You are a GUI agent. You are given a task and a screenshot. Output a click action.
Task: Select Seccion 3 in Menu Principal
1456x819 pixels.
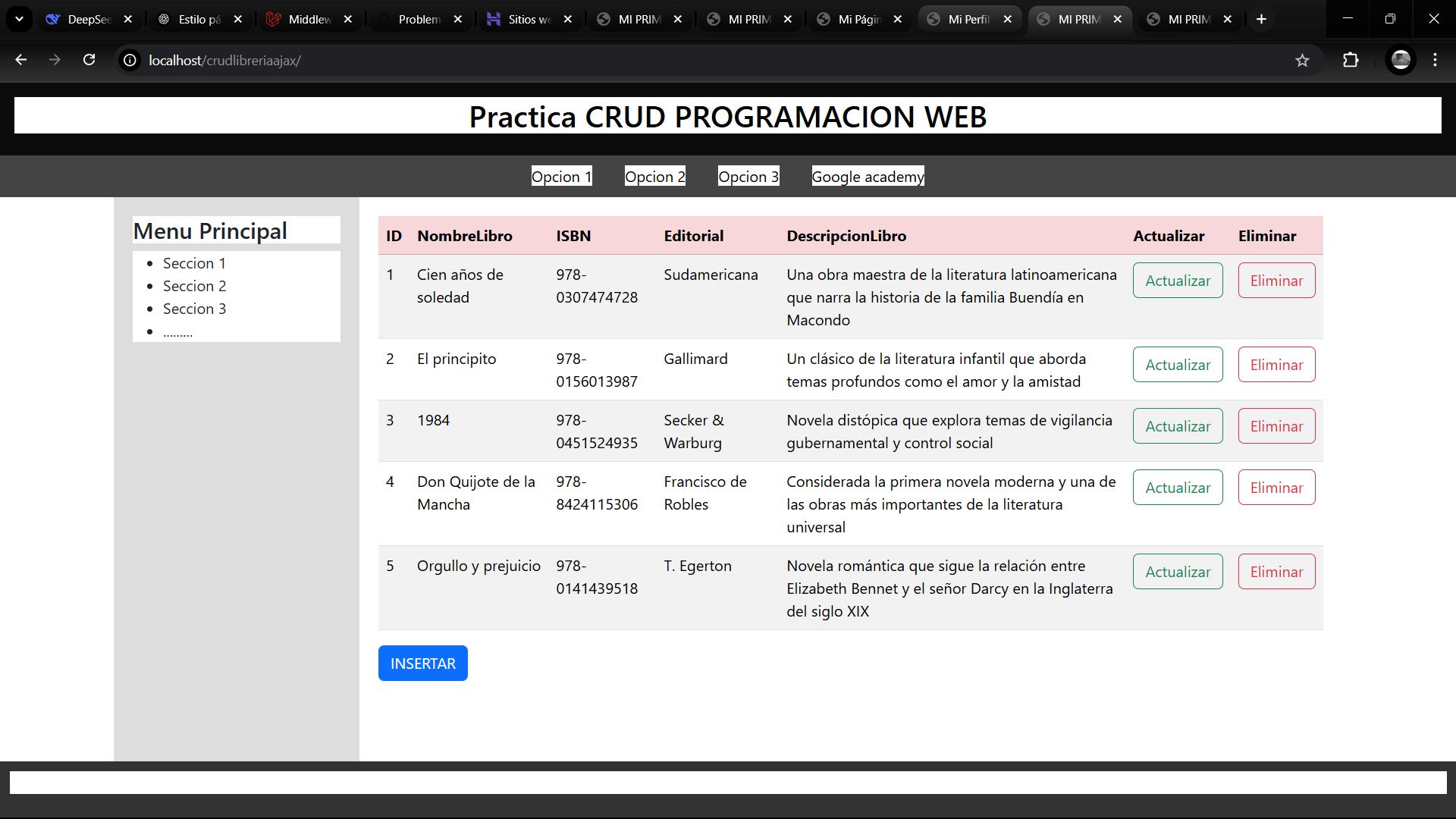194,309
